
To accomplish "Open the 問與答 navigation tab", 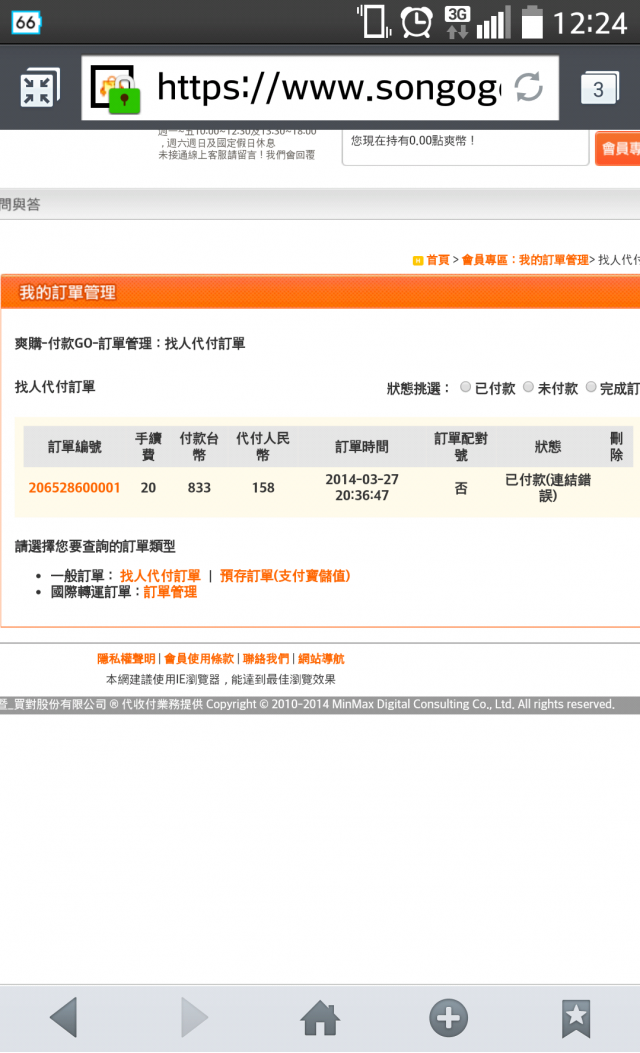I will click(20, 204).
